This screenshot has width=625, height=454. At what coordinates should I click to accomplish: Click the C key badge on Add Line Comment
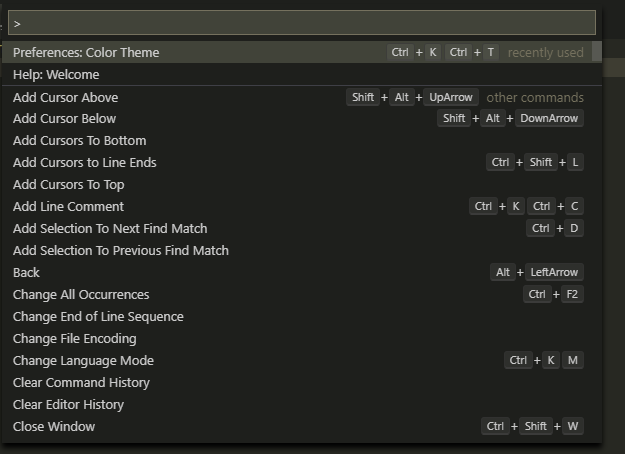[574, 206]
